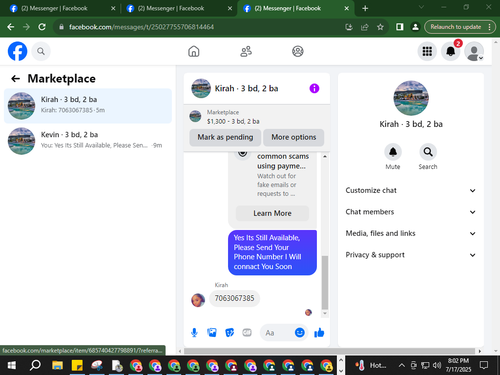Open Windows taskbar search
The height and width of the screenshot is (375, 500).
35,365
